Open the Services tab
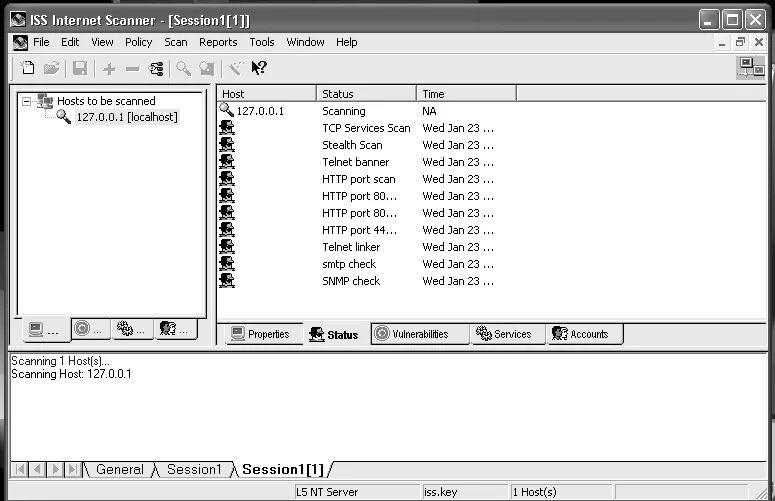 tap(508, 334)
